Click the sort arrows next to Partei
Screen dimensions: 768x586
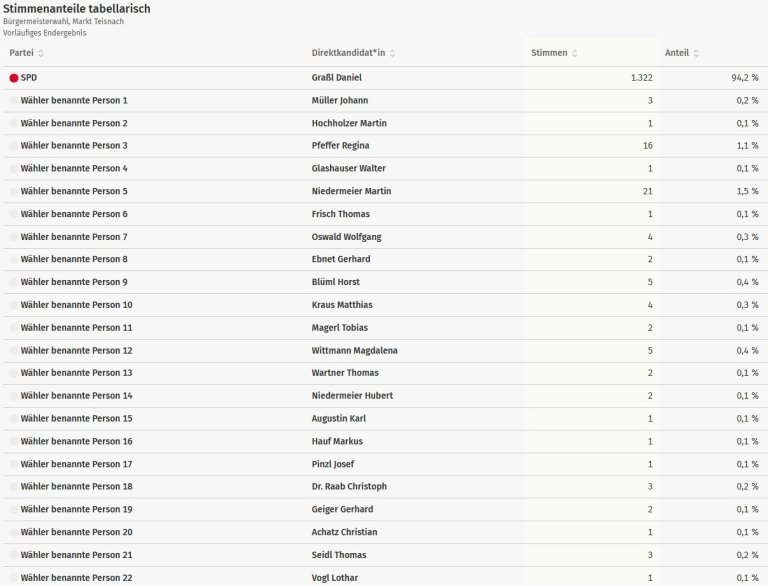click(41, 53)
